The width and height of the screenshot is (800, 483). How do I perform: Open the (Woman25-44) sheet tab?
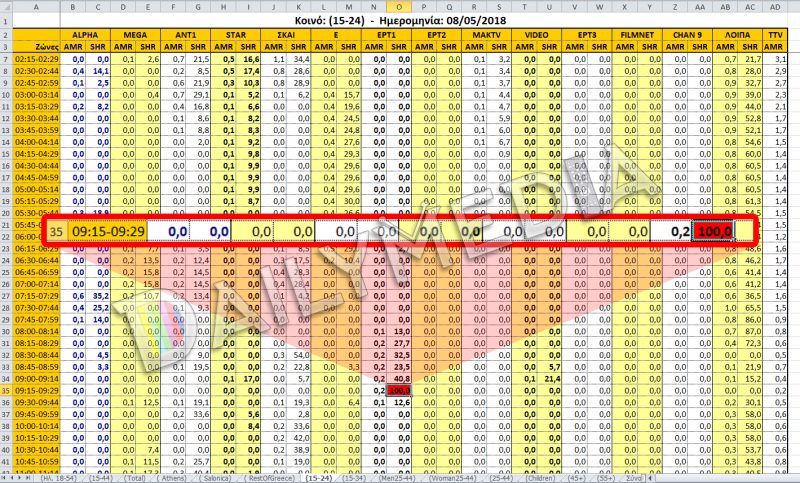[453, 478]
